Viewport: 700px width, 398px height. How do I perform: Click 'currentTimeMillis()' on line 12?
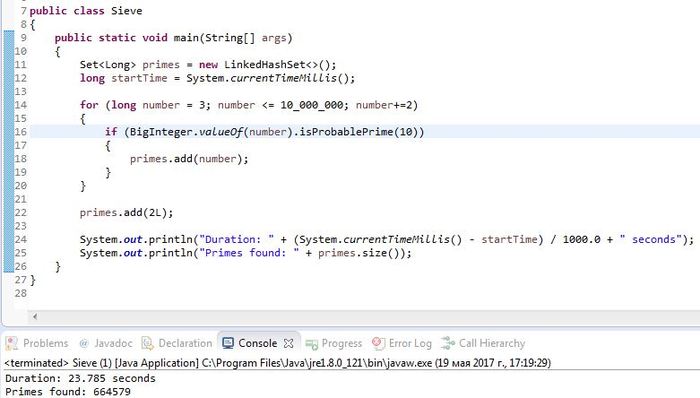[x=289, y=78]
